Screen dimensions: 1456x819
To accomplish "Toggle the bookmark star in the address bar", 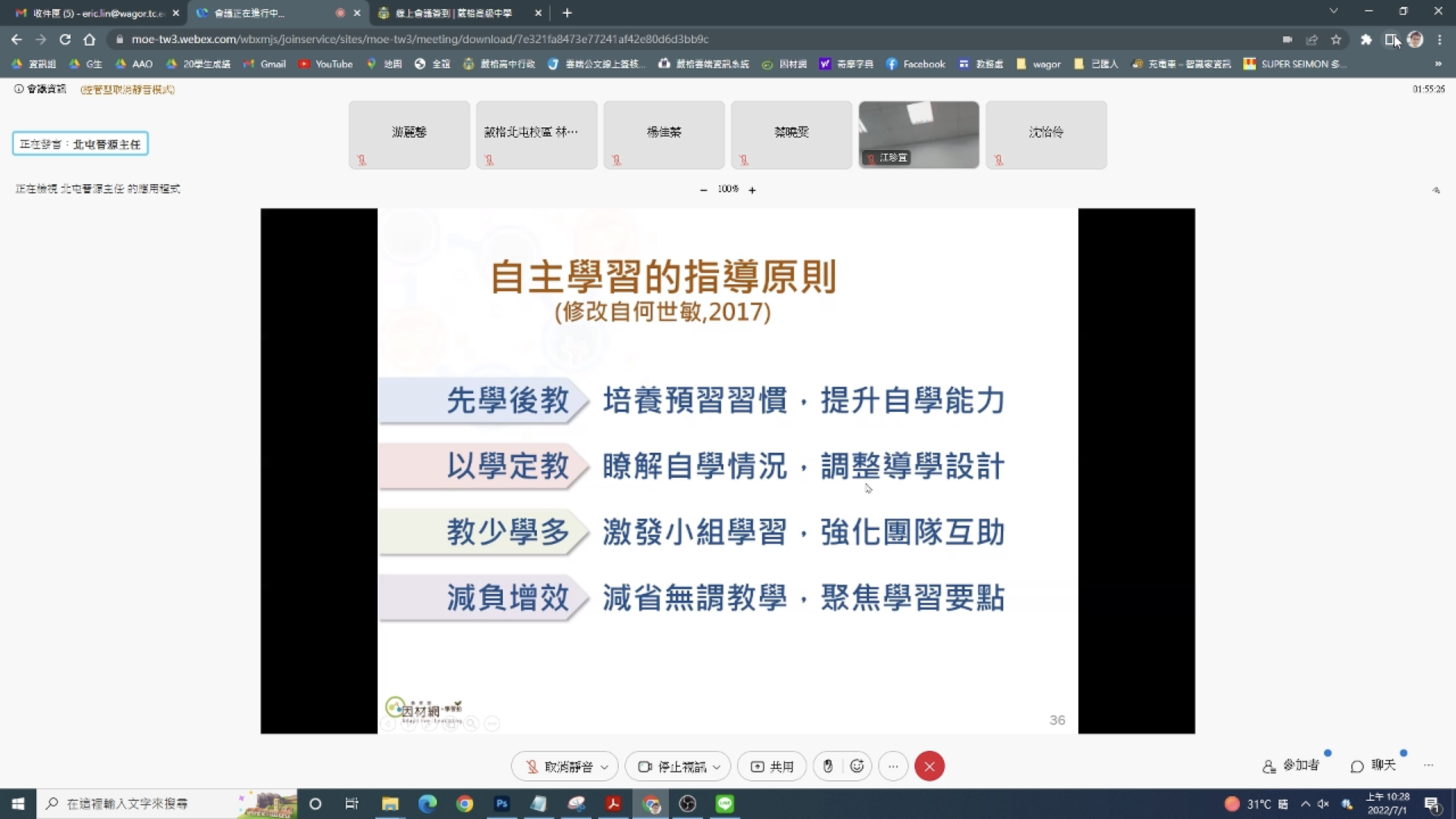I will [x=1336, y=39].
